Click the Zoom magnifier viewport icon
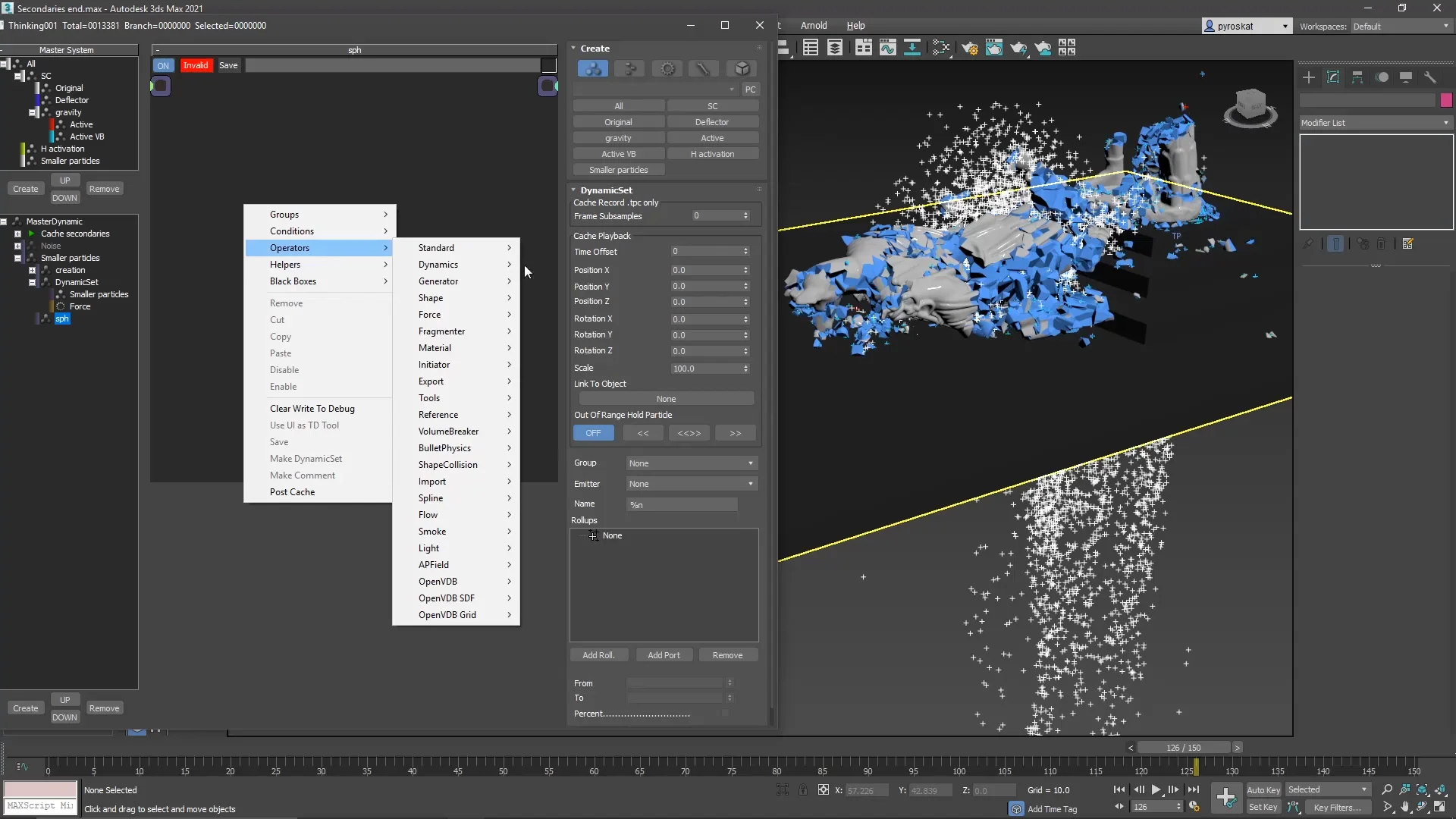1456x819 pixels. 1387,789
